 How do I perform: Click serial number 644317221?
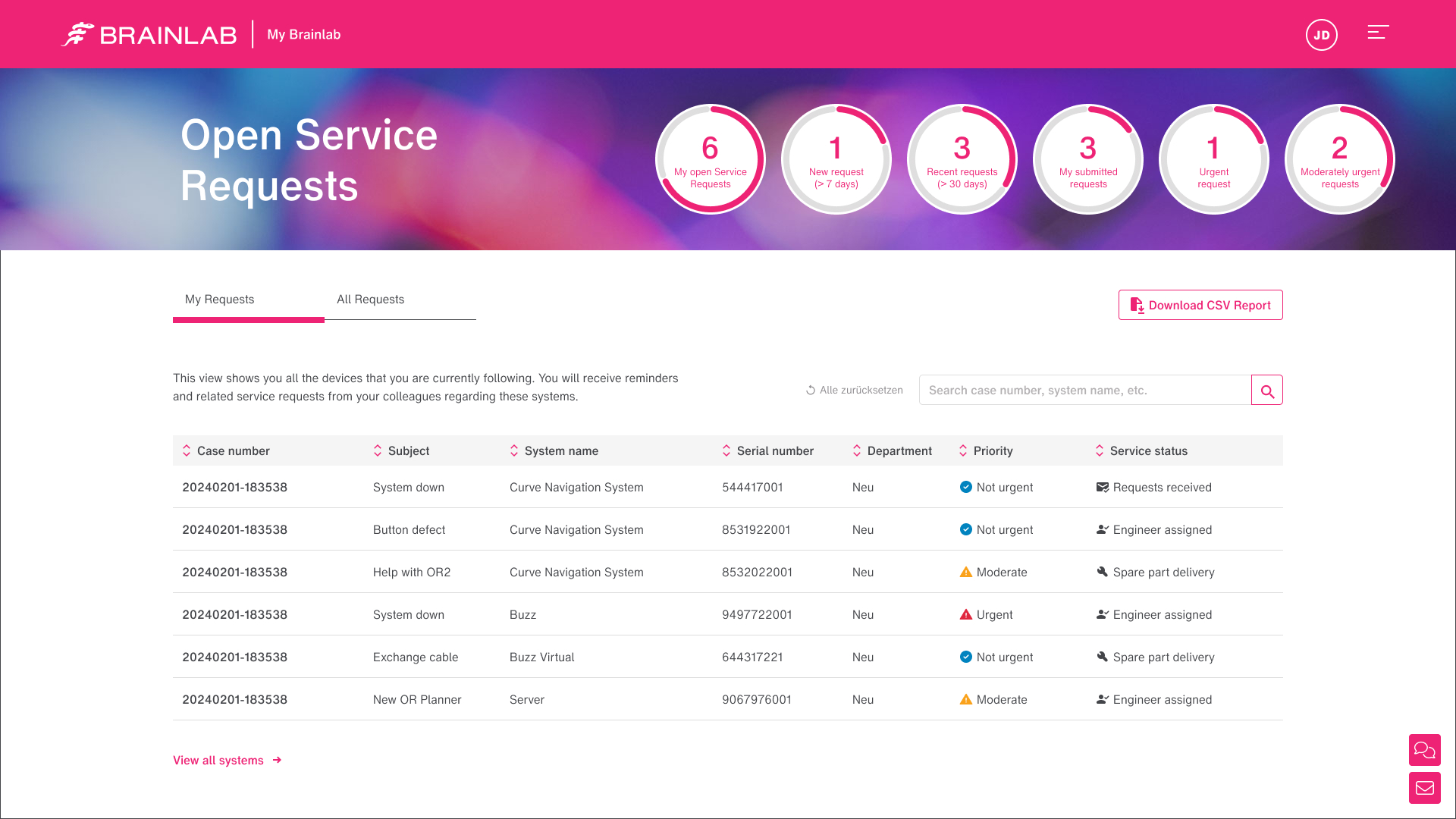pos(752,657)
